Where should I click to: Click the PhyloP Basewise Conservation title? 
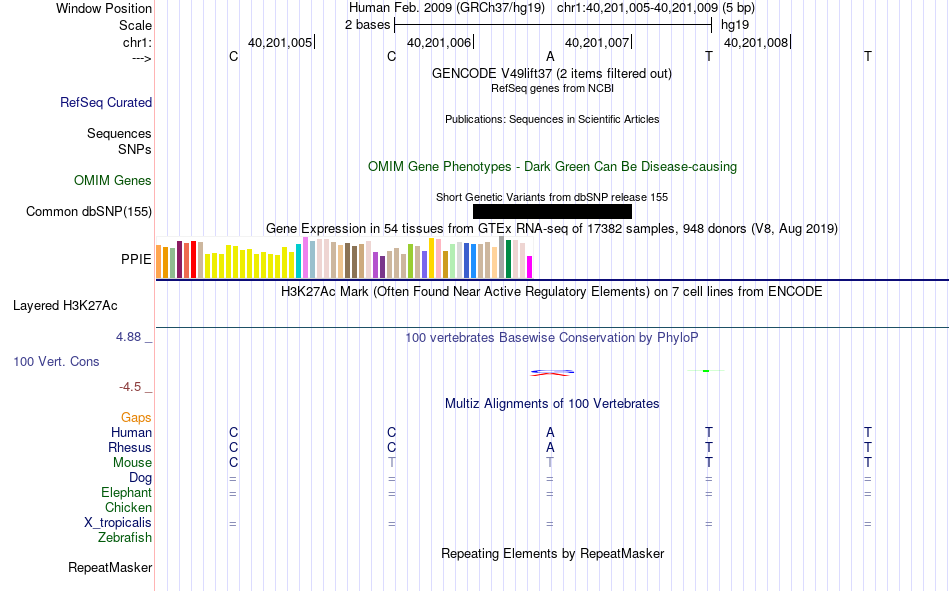pyautogui.click(x=552, y=338)
